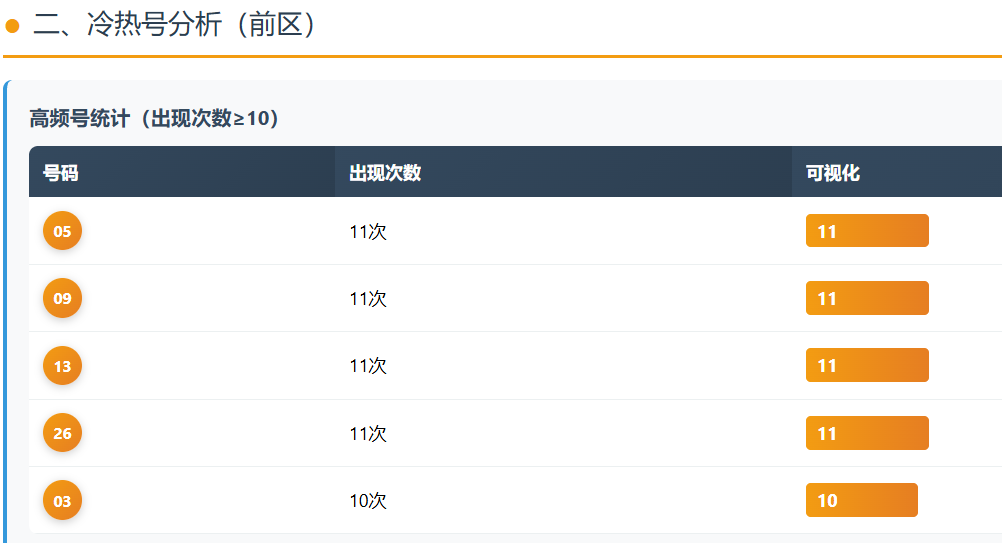This screenshot has width=1002, height=543.
Task: Click the frequency bar in the 09 row
Action: tap(867, 298)
